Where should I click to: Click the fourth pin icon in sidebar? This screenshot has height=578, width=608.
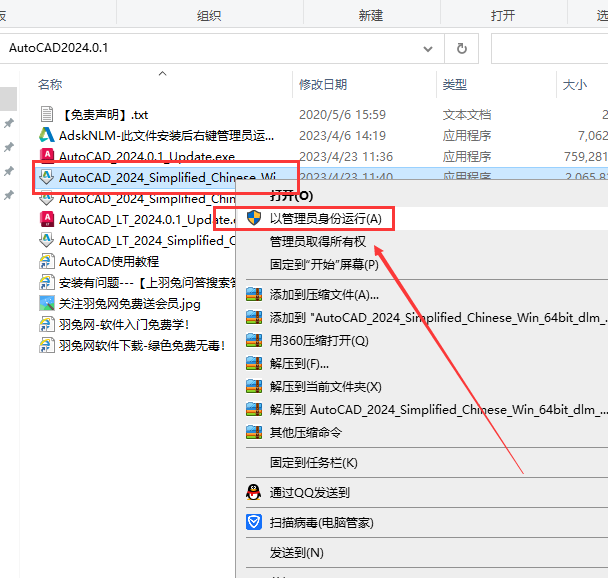pyautogui.click(x=9, y=195)
